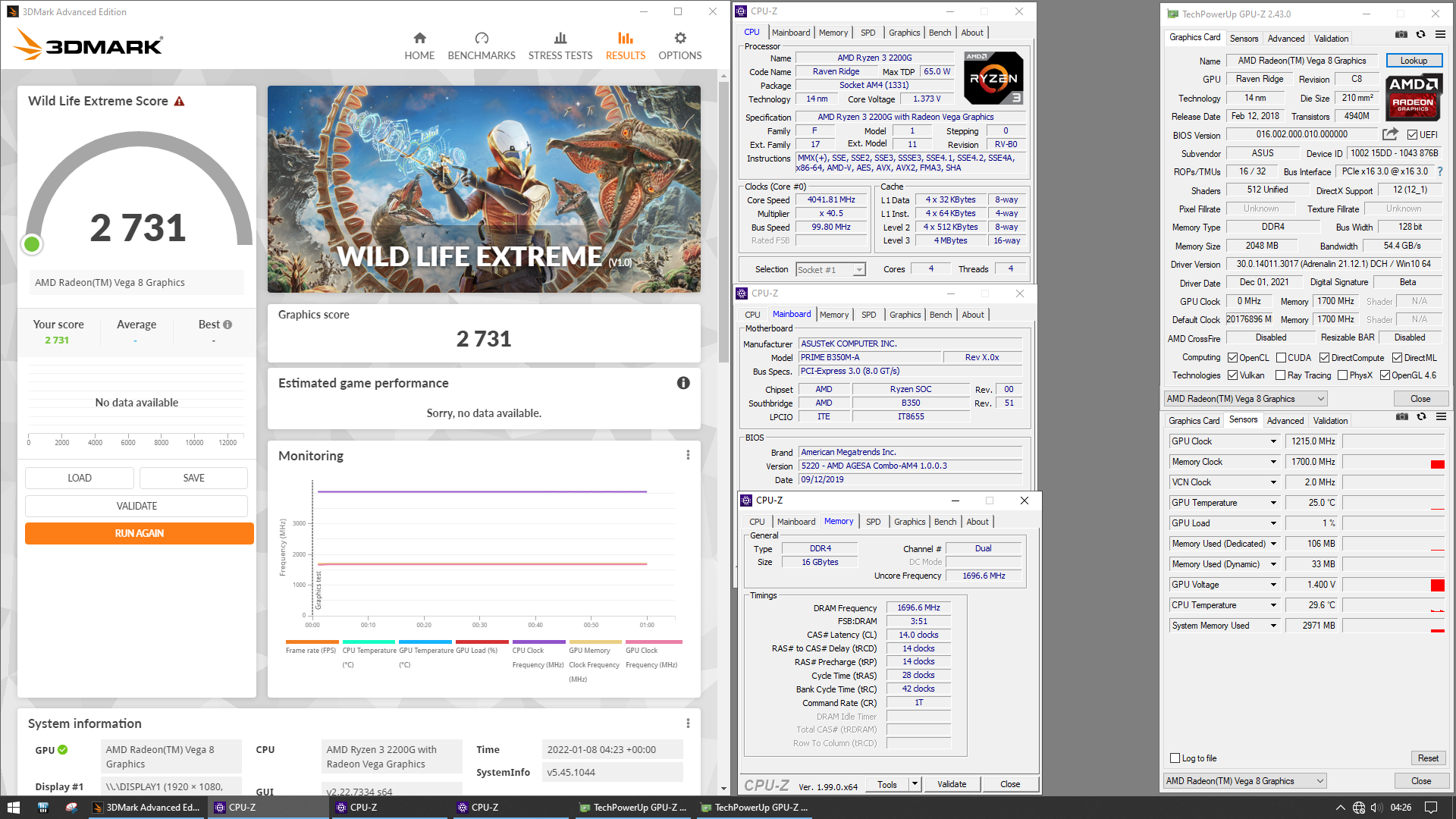This screenshot has width=1456, height=819.
Task: Open the GPU-Z hamburger menu in top window
Action: [x=1440, y=34]
